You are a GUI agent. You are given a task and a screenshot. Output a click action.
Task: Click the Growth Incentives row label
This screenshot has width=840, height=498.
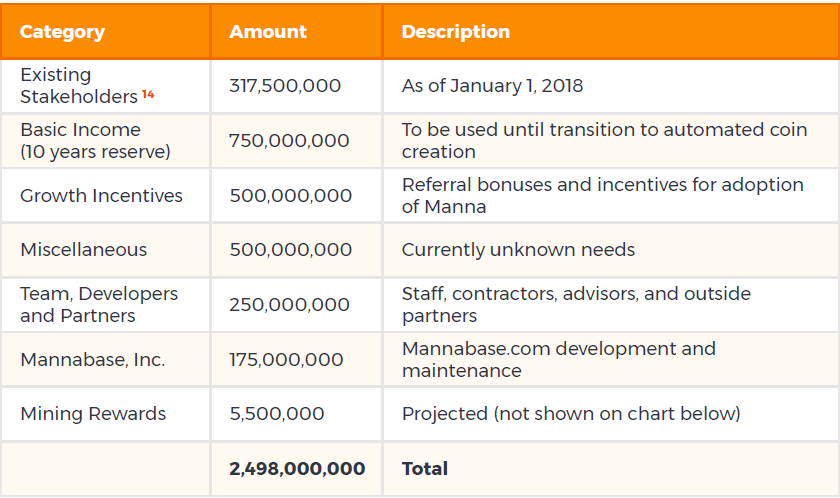coord(101,196)
